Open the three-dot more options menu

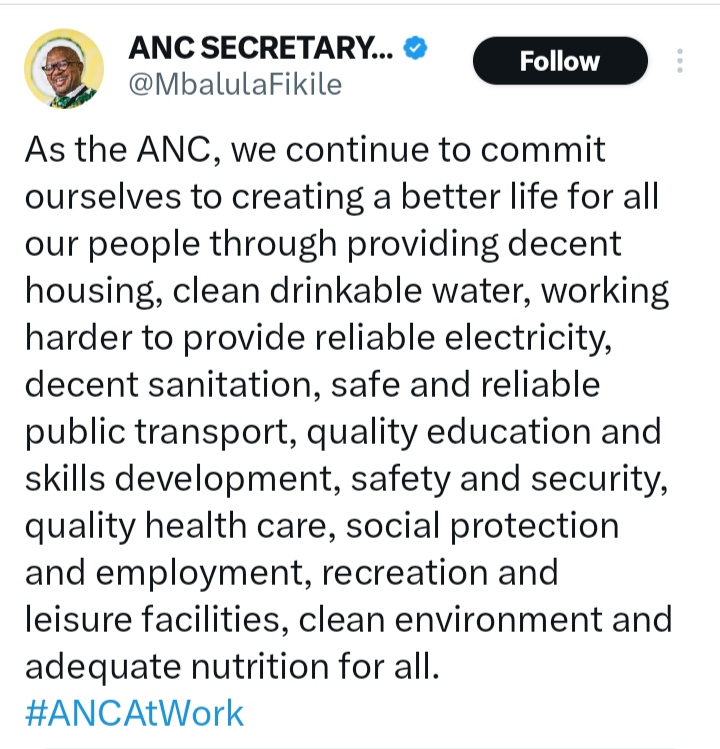pyautogui.click(x=679, y=61)
